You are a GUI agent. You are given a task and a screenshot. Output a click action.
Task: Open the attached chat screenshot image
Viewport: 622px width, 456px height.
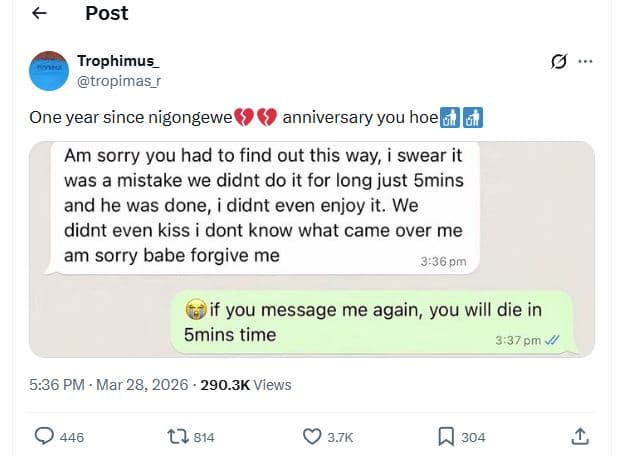311,248
